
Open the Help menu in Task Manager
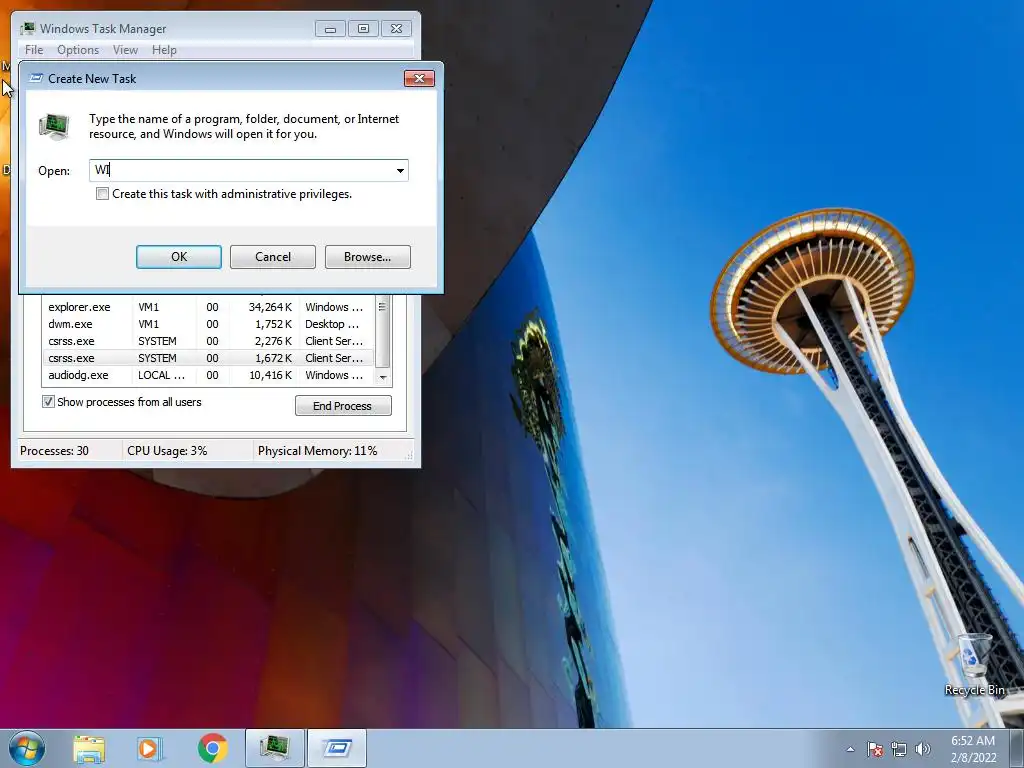pos(164,50)
